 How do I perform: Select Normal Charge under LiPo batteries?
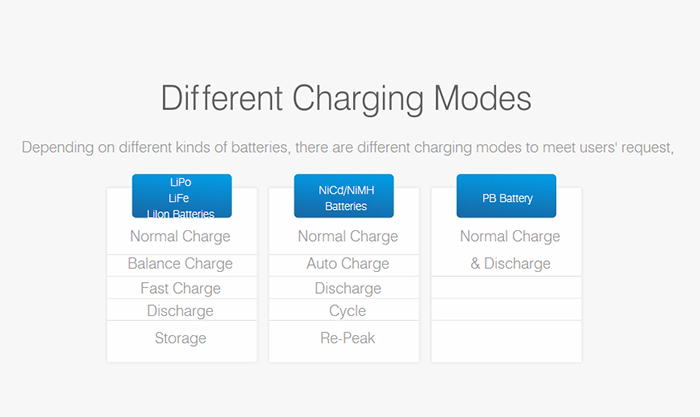180,237
